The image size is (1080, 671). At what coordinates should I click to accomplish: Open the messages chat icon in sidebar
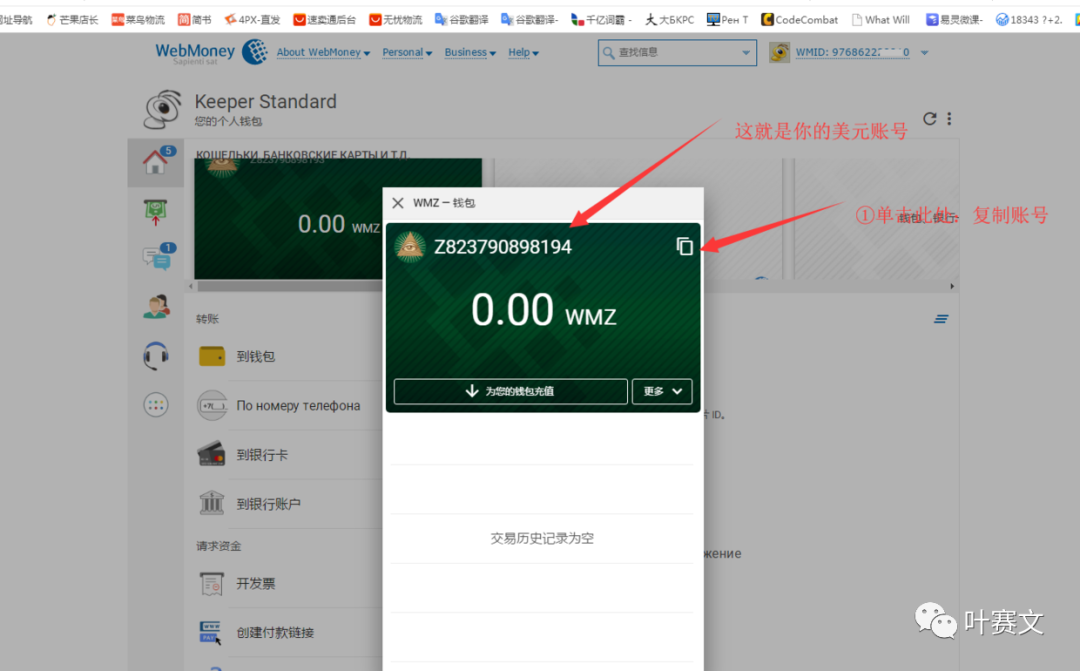click(x=155, y=259)
